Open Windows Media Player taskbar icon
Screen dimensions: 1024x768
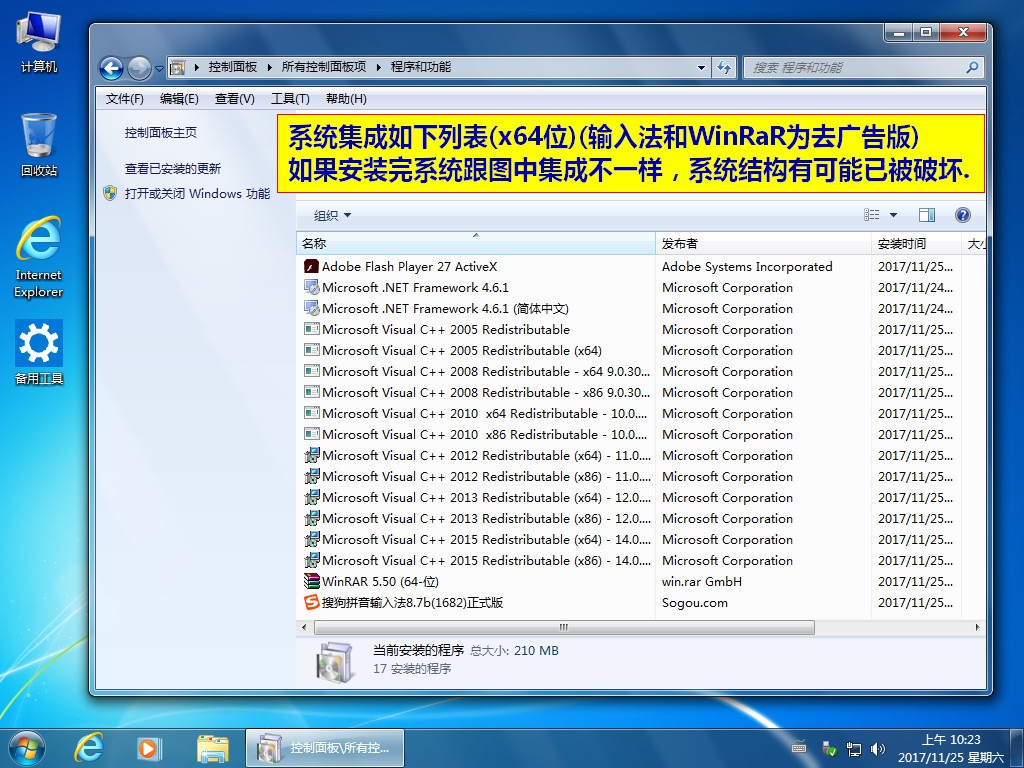pyautogui.click(x=148, y=748)
